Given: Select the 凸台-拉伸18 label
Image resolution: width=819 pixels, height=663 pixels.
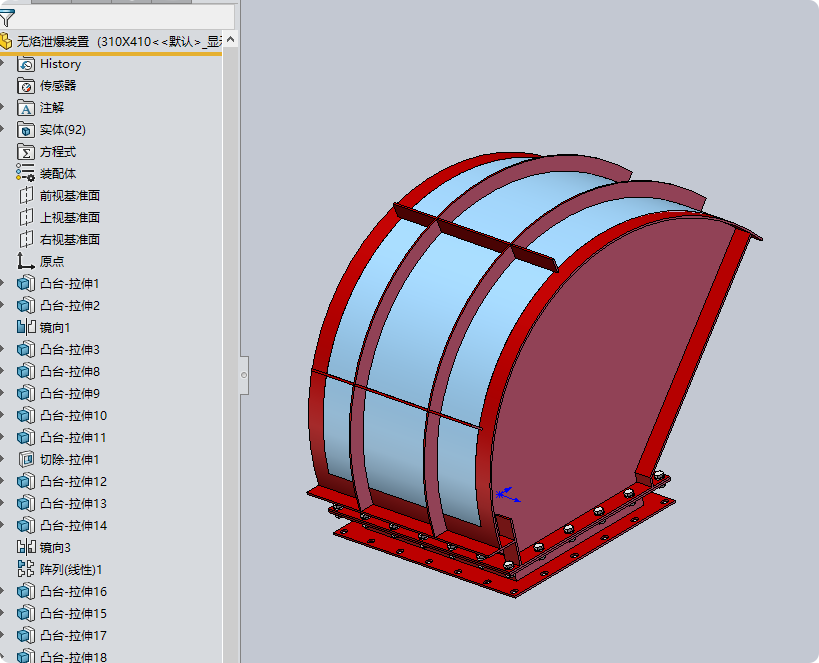Looking at the screenshot, I should (73, 657).
